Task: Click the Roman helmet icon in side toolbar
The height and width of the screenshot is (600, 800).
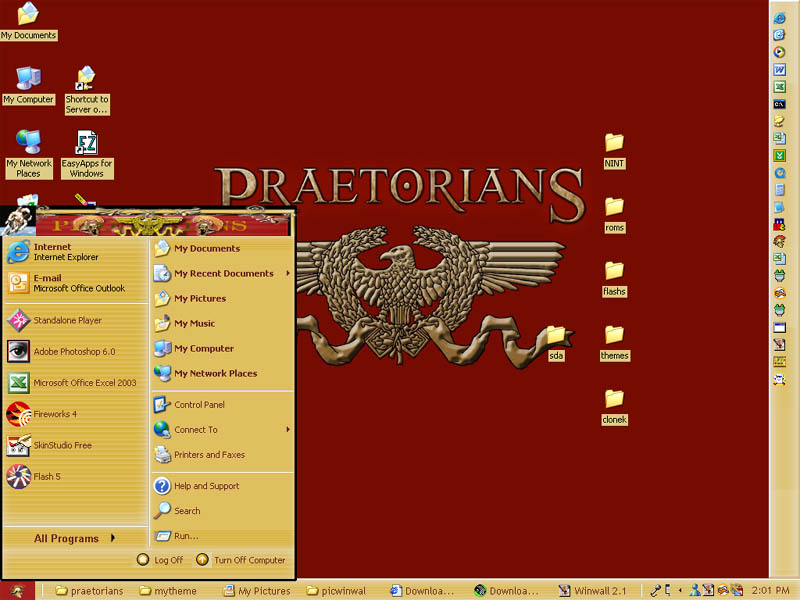Action: [779, 241]
